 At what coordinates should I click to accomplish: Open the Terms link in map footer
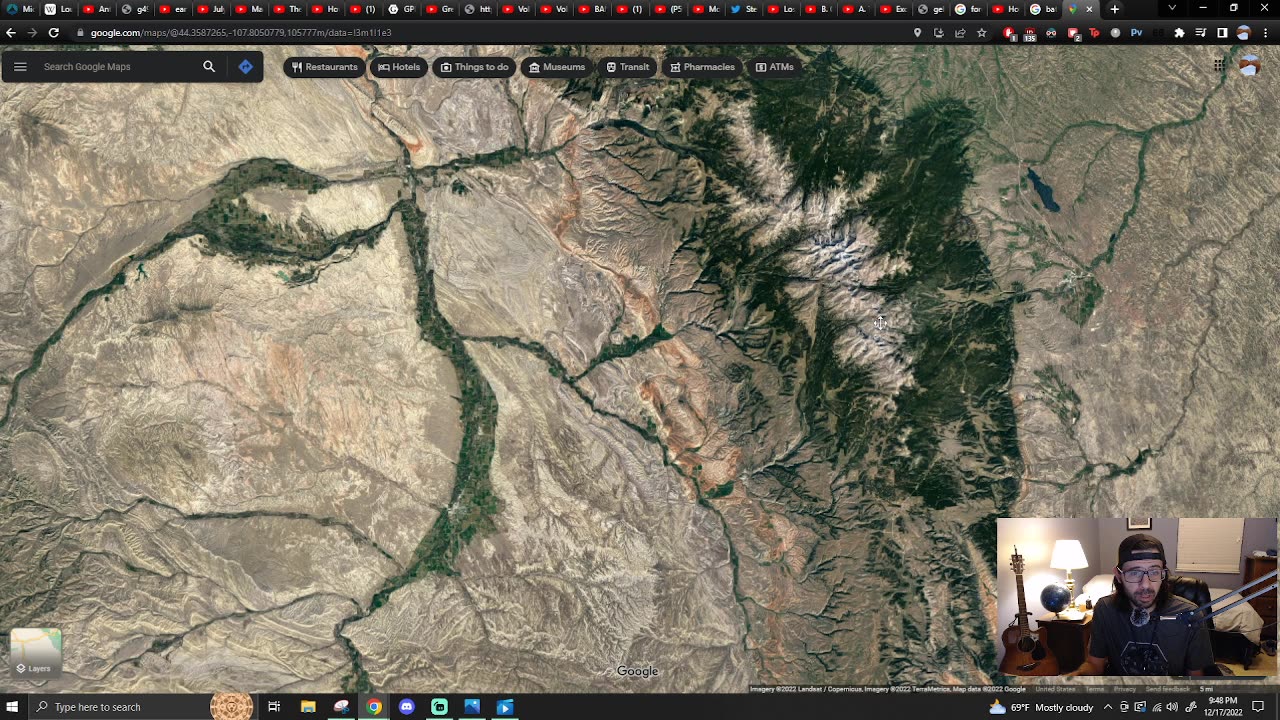coord(1095,689)
